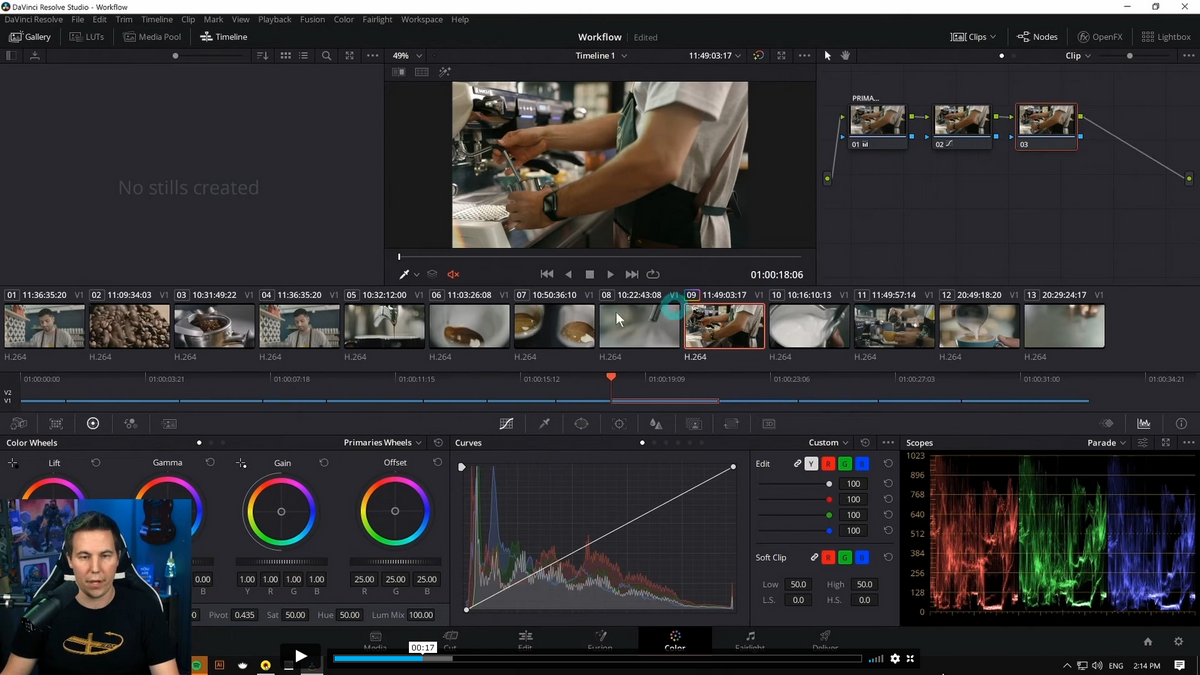Open the Tracker palette
The width and height of the screenshot is (1200, 675).
(619, 424)
